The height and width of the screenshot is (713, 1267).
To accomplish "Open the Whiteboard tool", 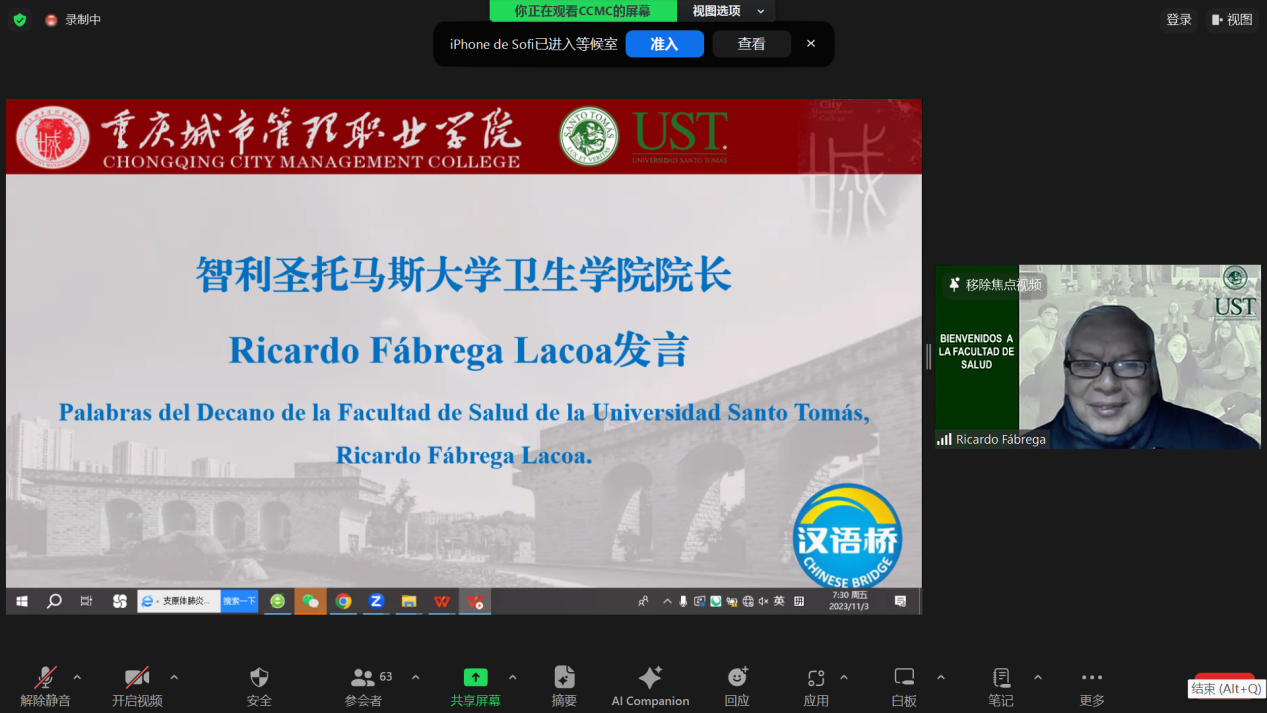I will pyautogui.click(x=904, y=678).
